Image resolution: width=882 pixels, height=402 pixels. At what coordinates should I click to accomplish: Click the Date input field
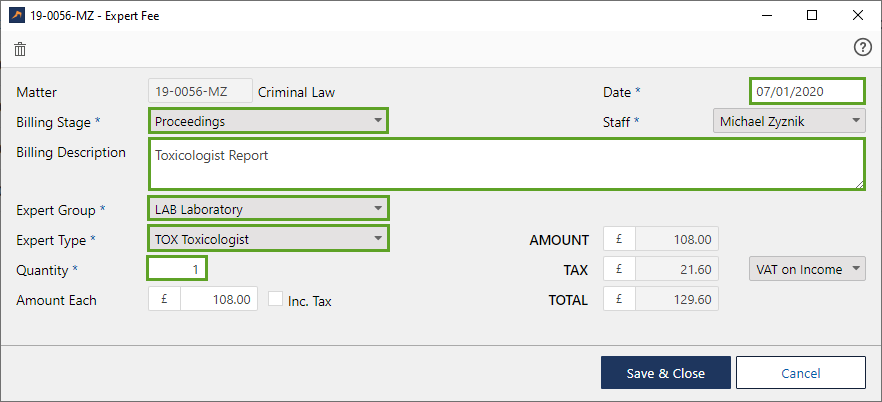point(806,91)
